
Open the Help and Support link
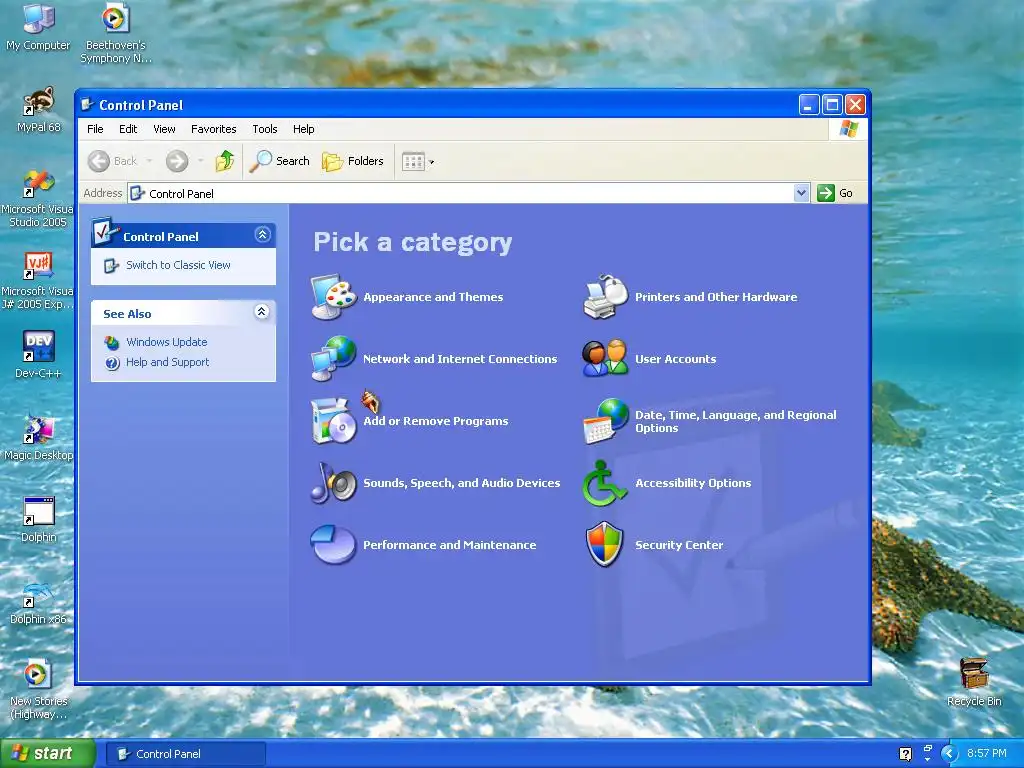pos(167,362)
